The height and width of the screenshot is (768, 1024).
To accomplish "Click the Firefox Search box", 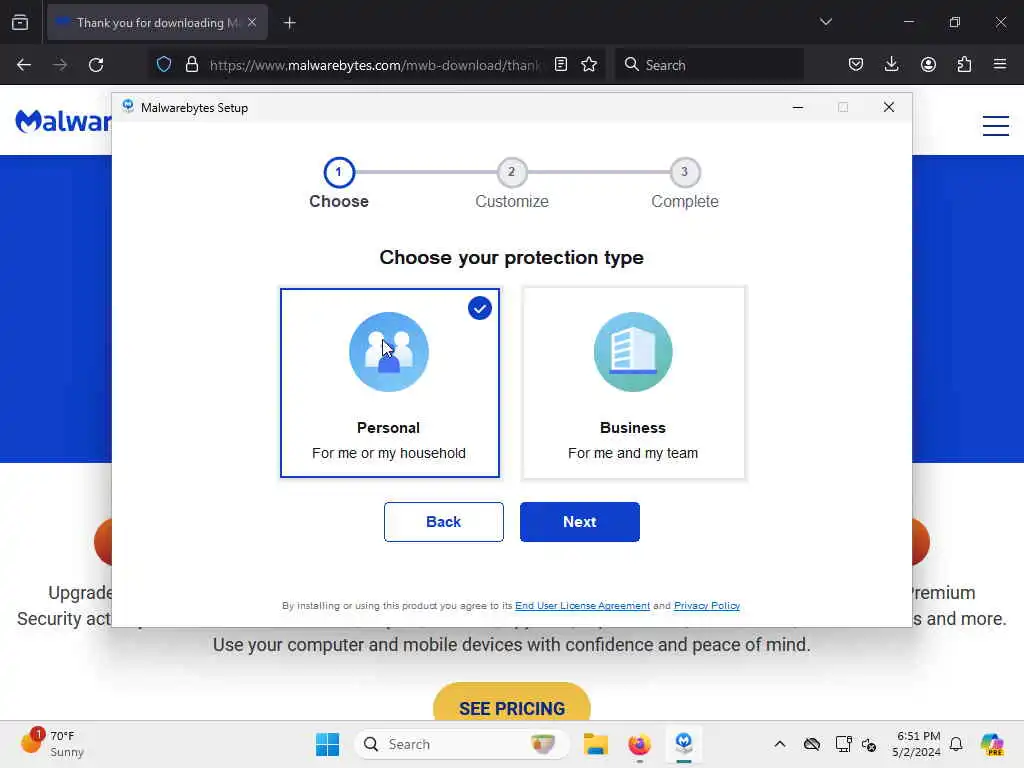I will click(709, 65).
